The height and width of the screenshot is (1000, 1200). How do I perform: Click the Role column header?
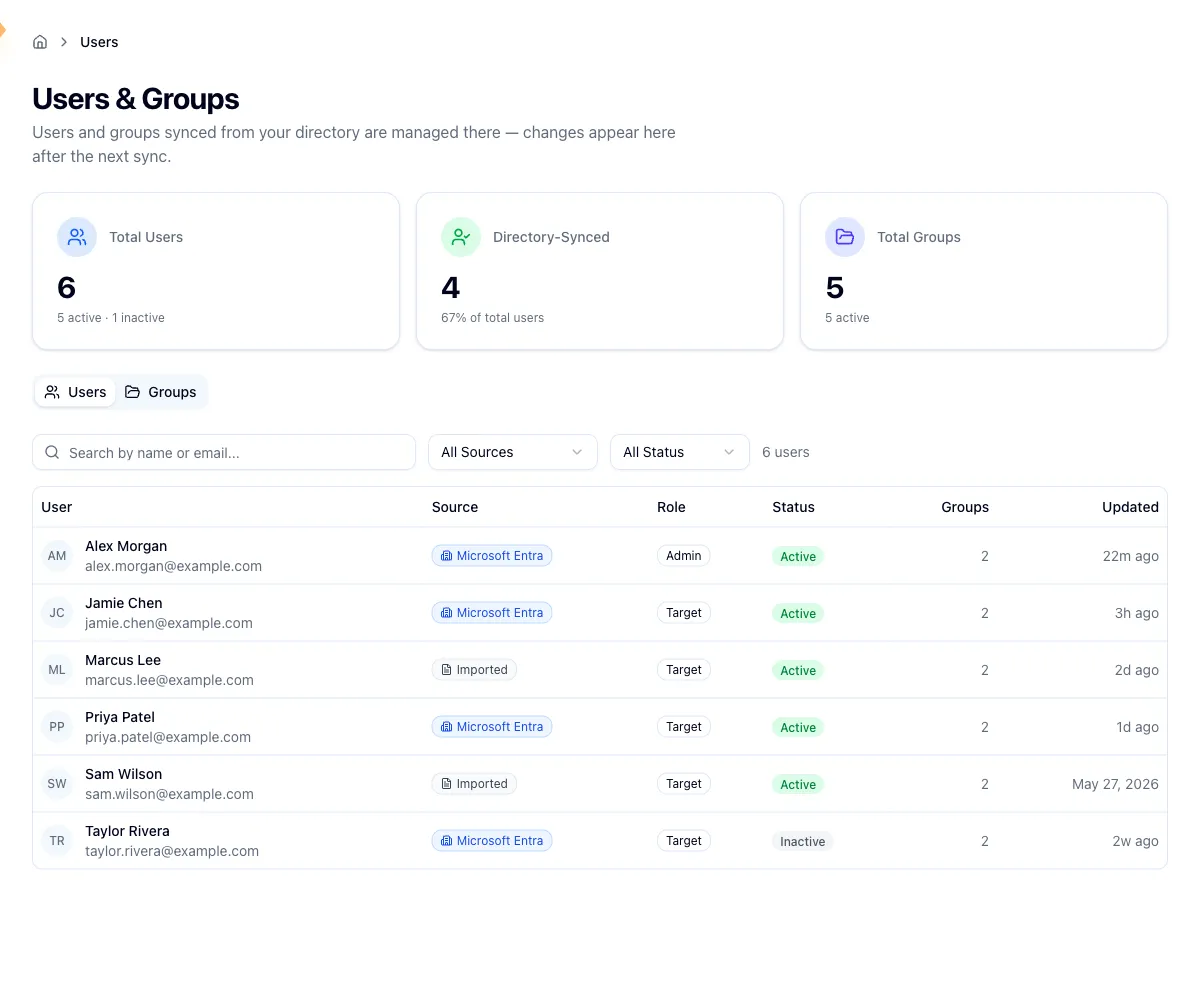tap(671, 507)
